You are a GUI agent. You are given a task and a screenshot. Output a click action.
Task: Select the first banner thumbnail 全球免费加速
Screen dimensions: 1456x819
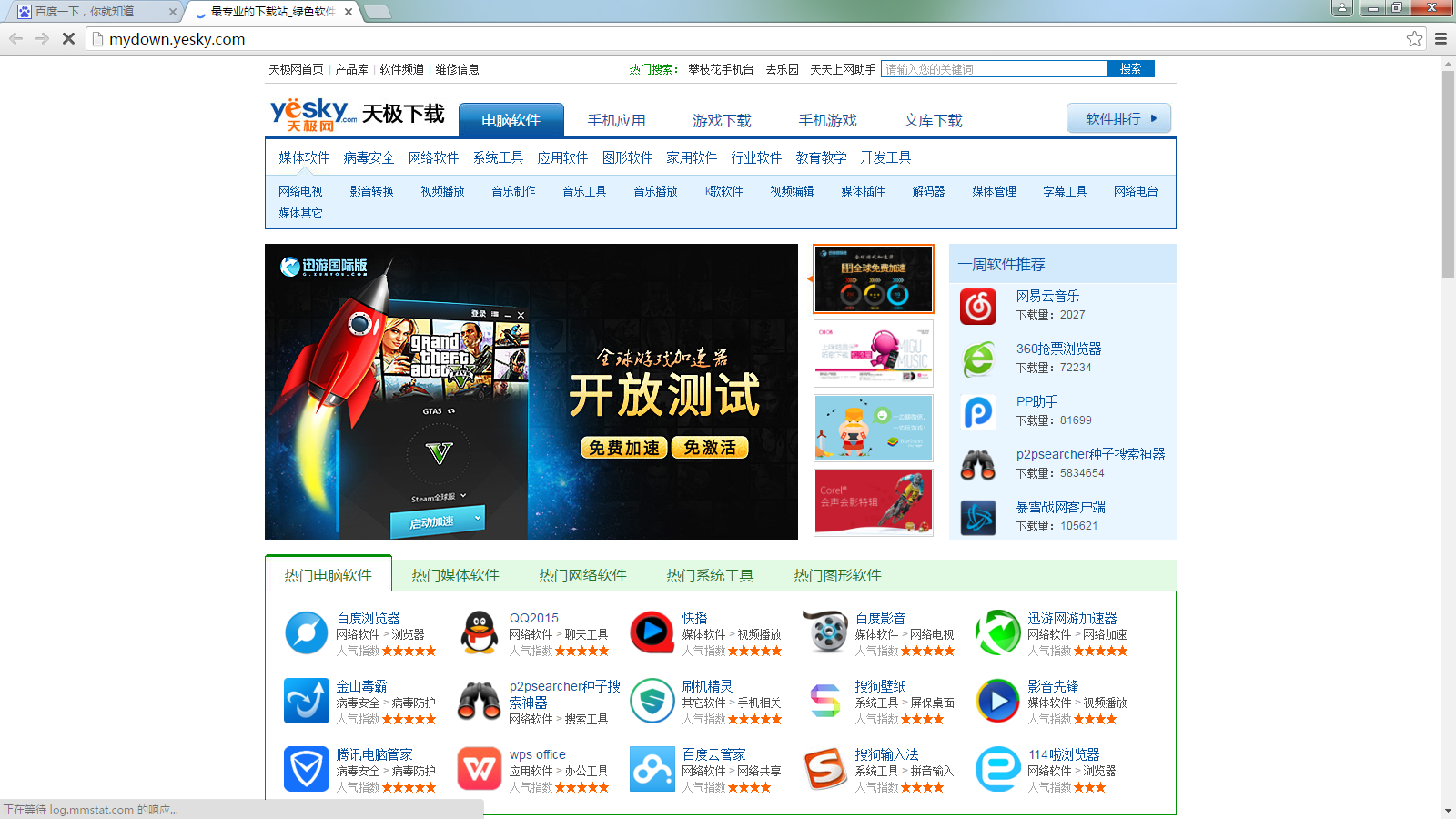click(x=874, y=278)
